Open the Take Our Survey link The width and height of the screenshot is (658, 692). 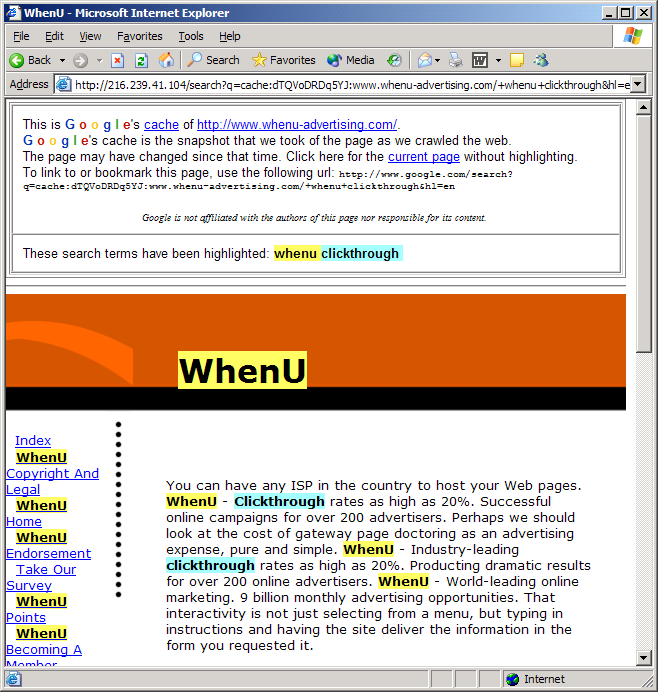(41, 577)
